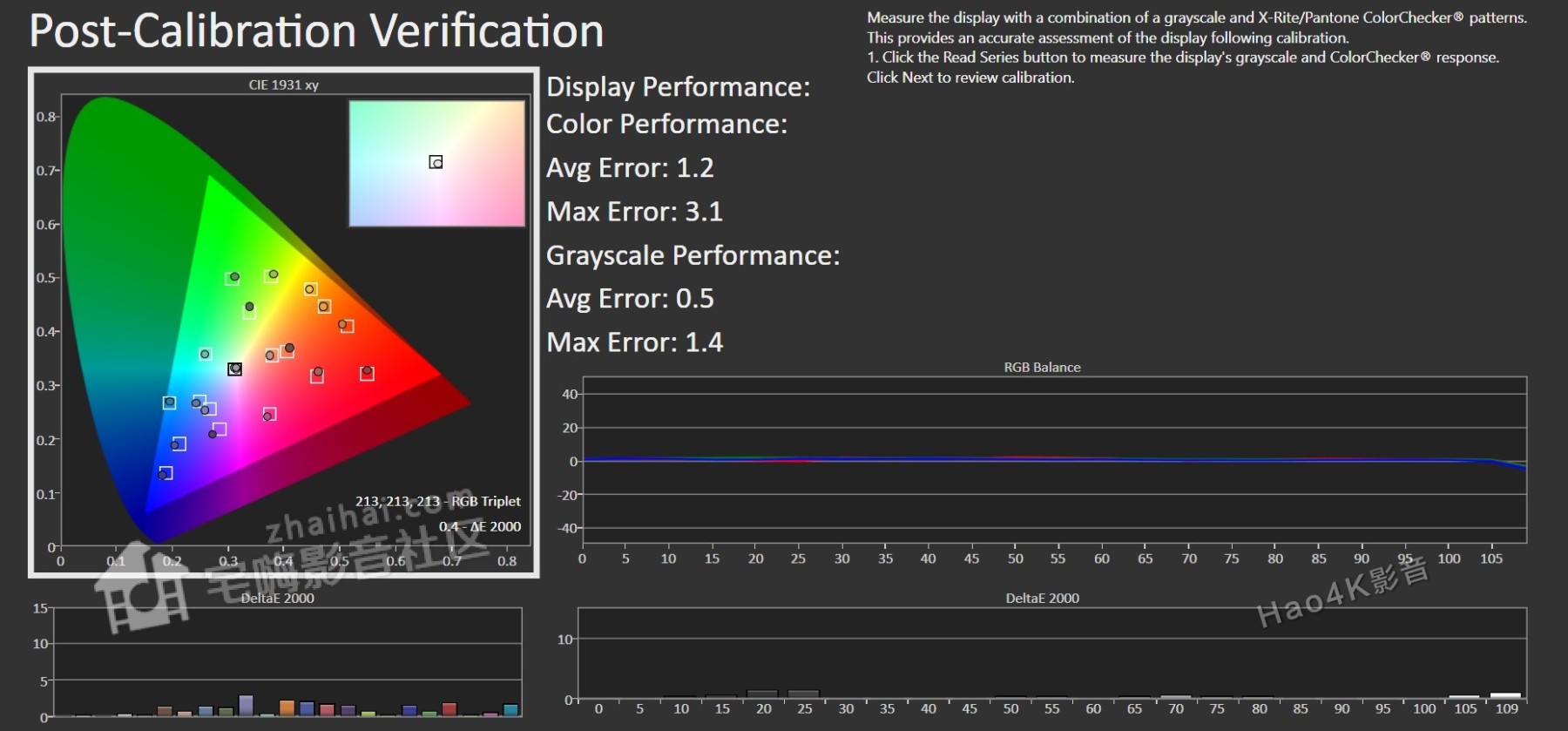The height and width of the screenshot is (731, 1568).
Task: Click the DeltaE 2000 title above the ColorChecker bars
Action: pos(277,598)
